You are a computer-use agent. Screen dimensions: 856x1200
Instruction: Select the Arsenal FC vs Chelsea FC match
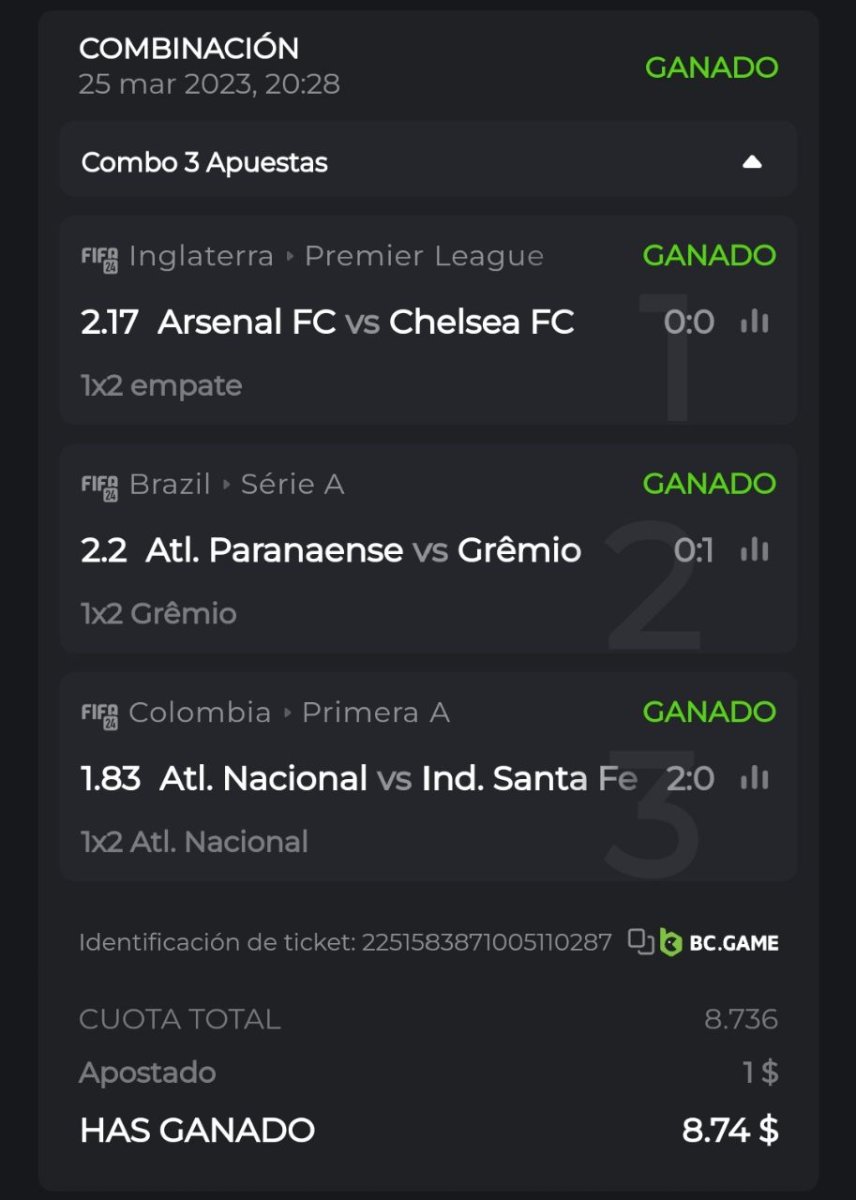click(365, 322)
